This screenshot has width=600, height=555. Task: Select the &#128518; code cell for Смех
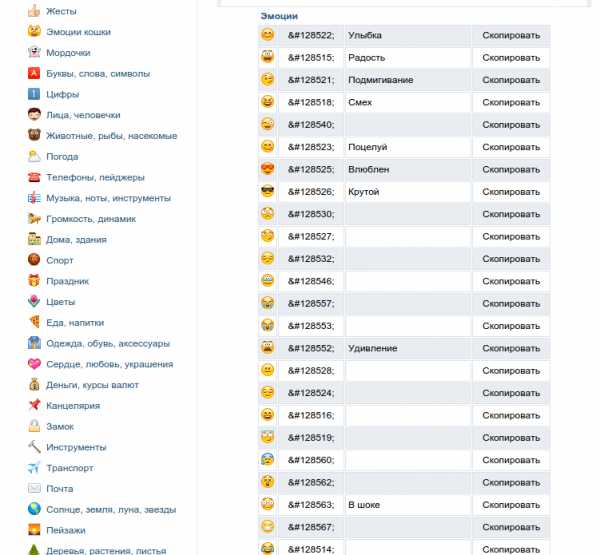click(311, 102)
